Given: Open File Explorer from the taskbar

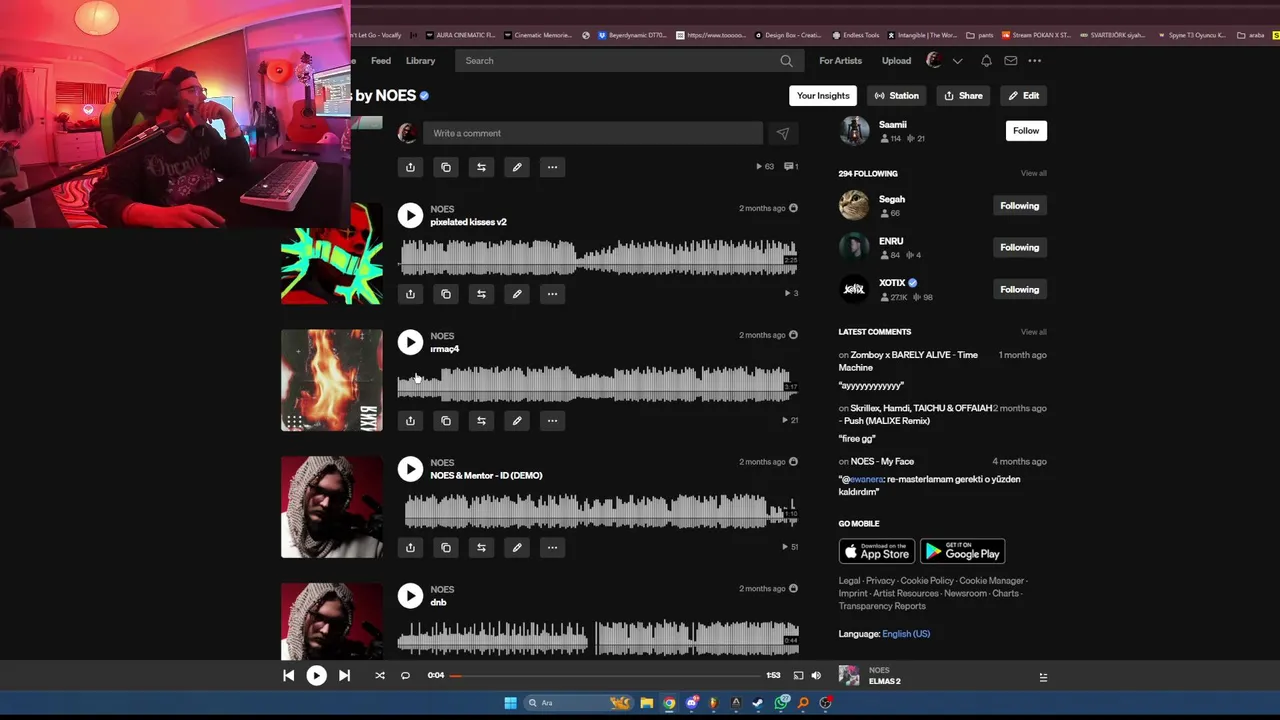Looking at the screenshot, I should point(646,703).
